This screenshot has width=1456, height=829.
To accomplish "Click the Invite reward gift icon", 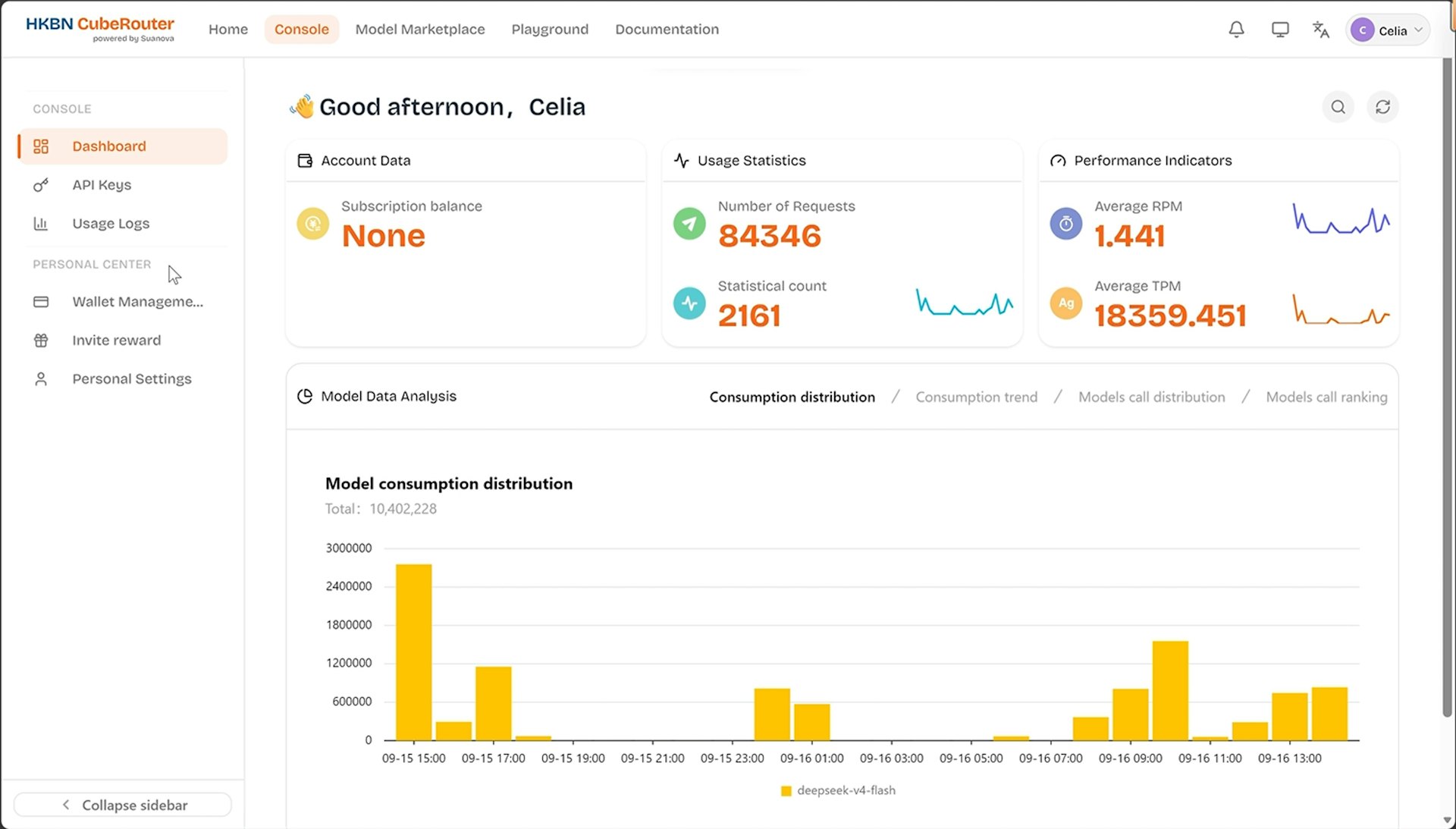I will tap(41, 341).
